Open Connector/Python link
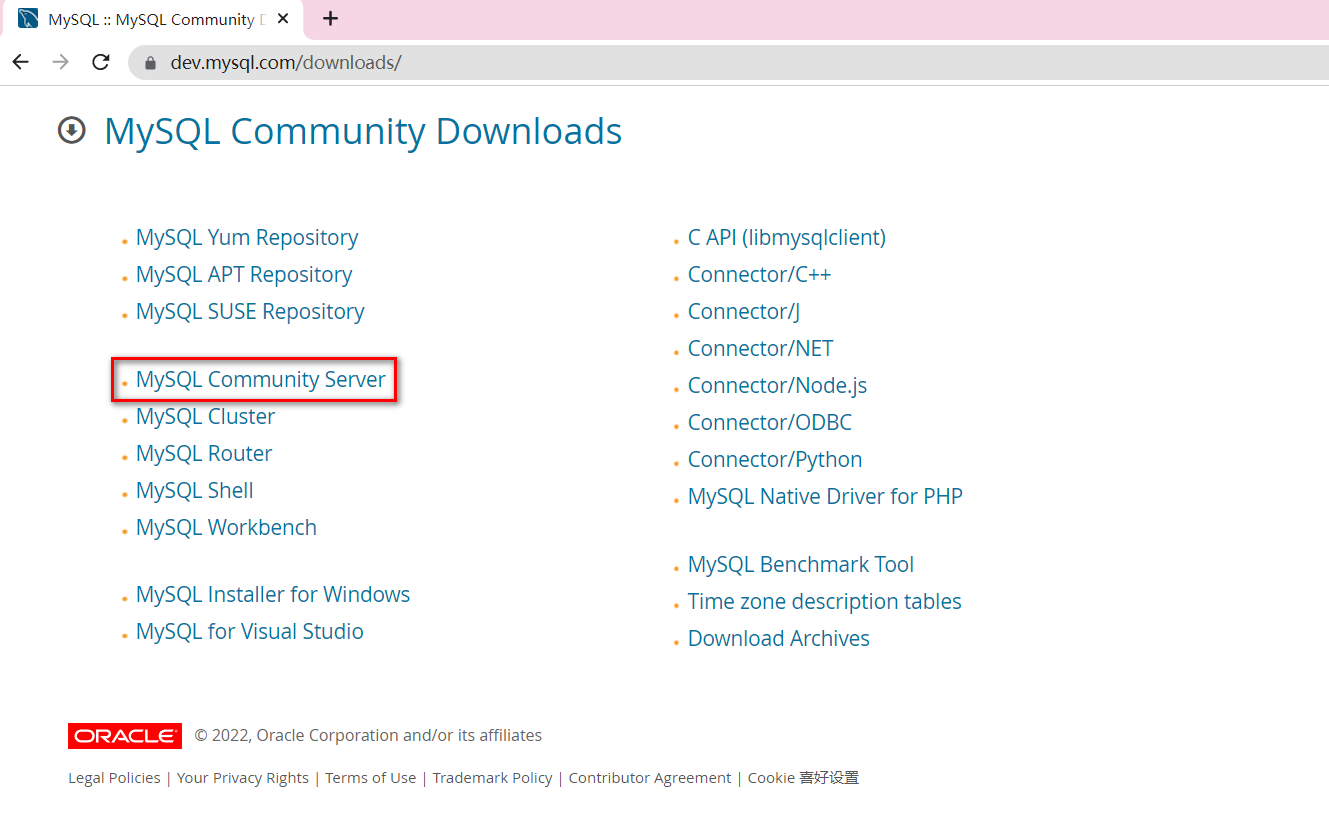 click(775, 460)
